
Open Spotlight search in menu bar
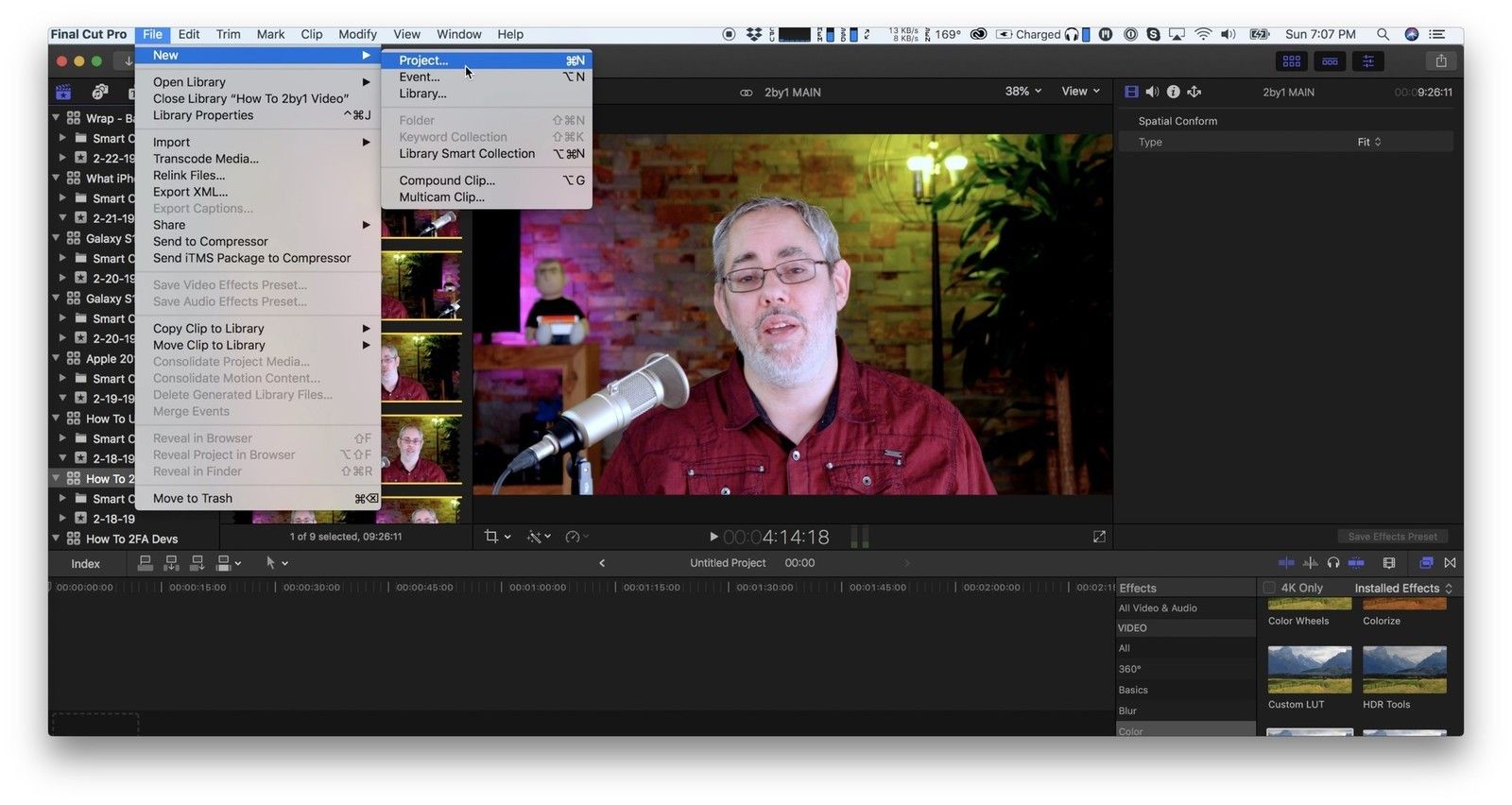coord(1383,34)
